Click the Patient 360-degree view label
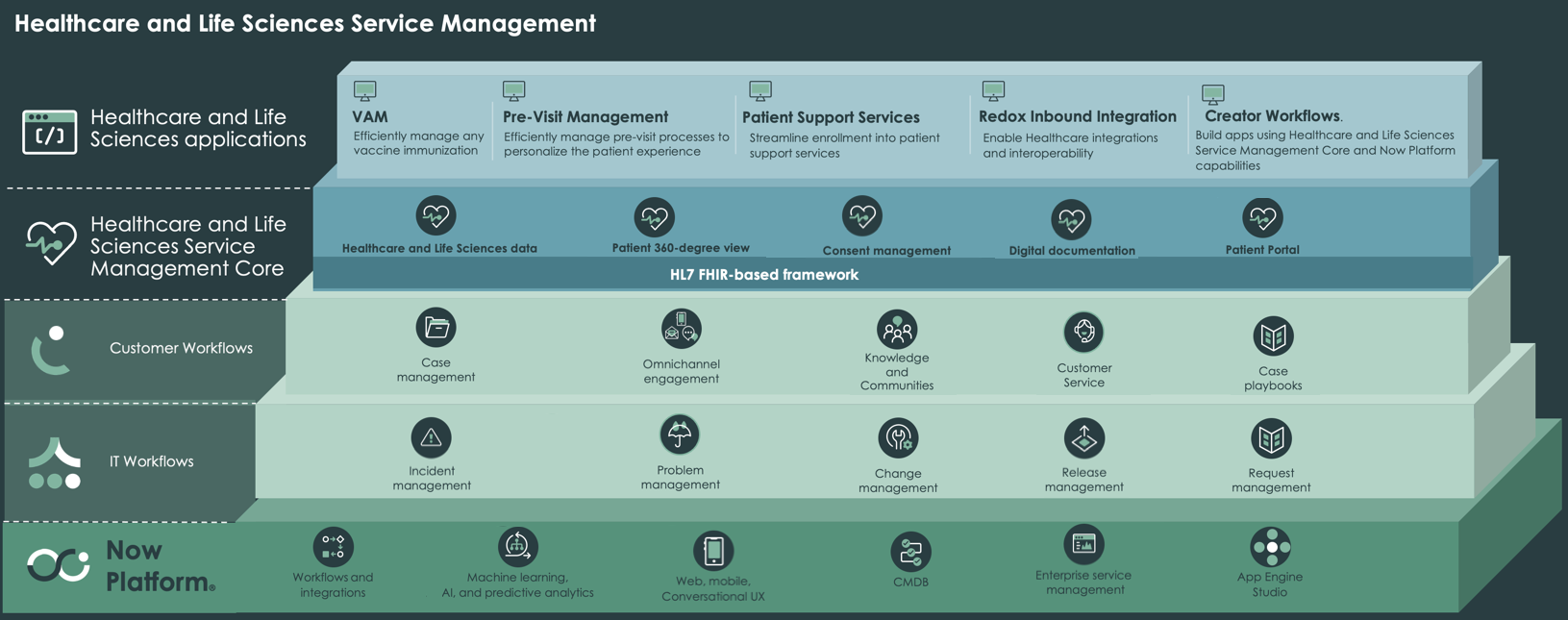The width and height of the screenshot is (1568, 620). coord(681,248)
